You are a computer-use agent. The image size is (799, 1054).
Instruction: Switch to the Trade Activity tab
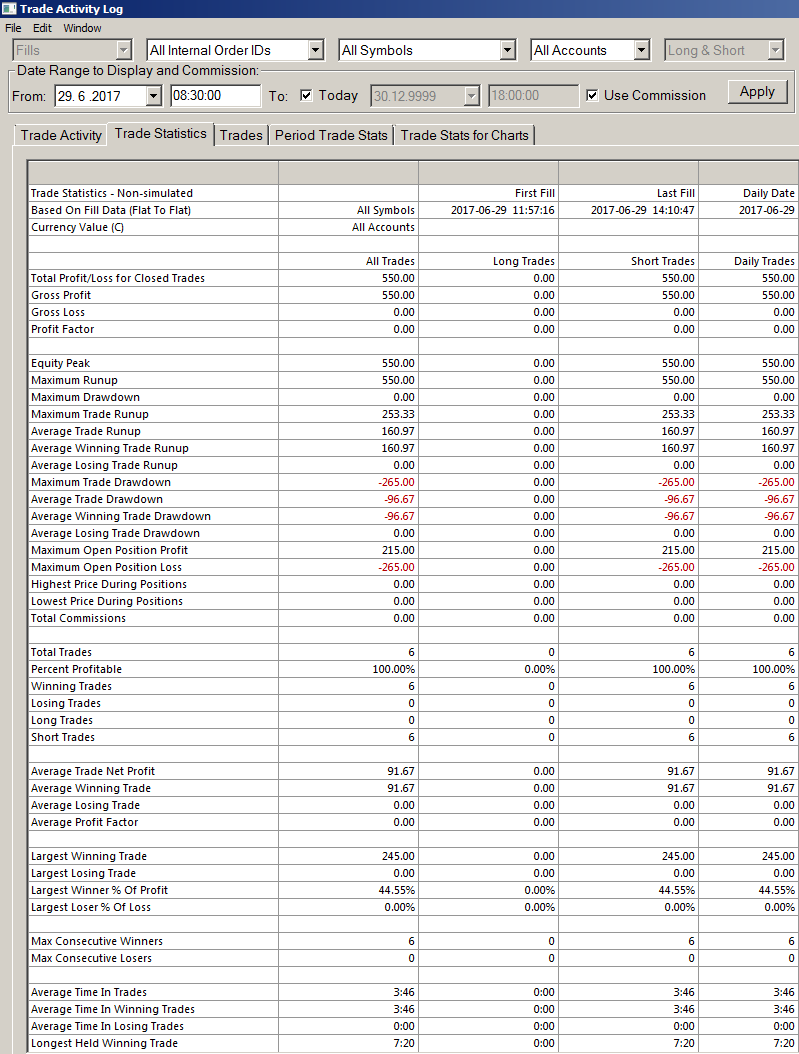point(60,135)
